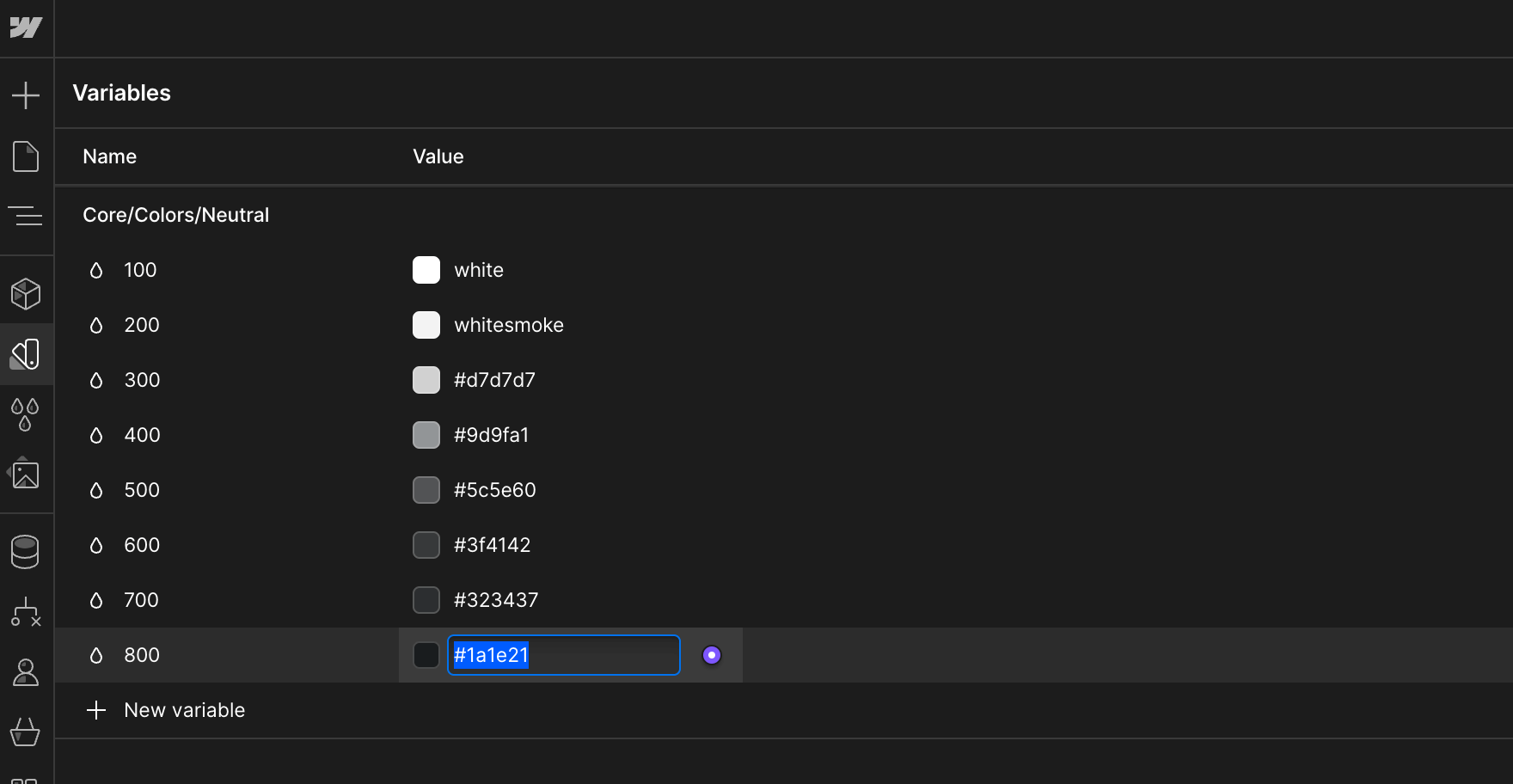Open the whitesmoke color swatch
Viewport: 1513px width, 784px height.
pos(426,325)
